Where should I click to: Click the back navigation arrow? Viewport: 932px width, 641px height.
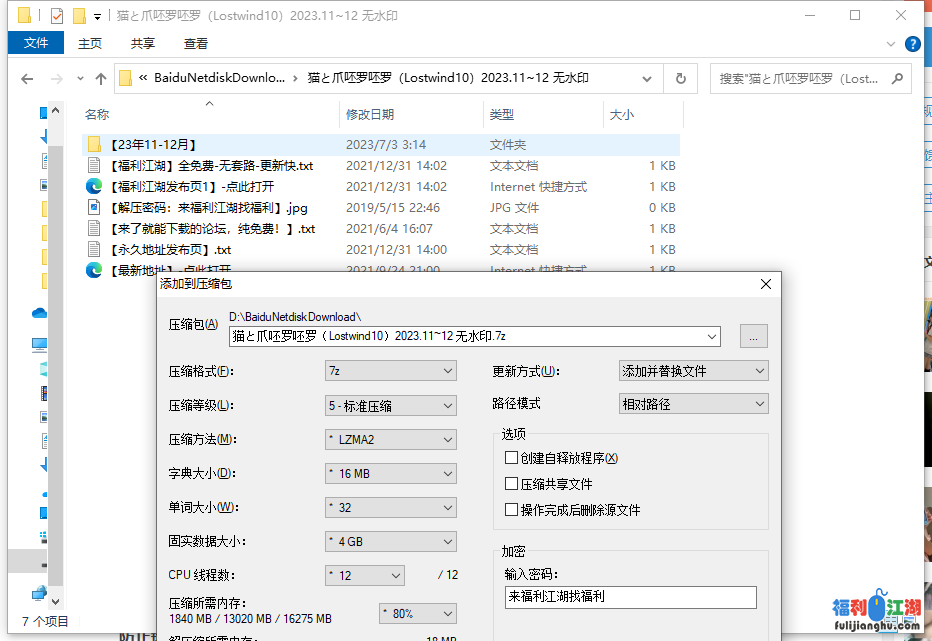pos(27,78)
